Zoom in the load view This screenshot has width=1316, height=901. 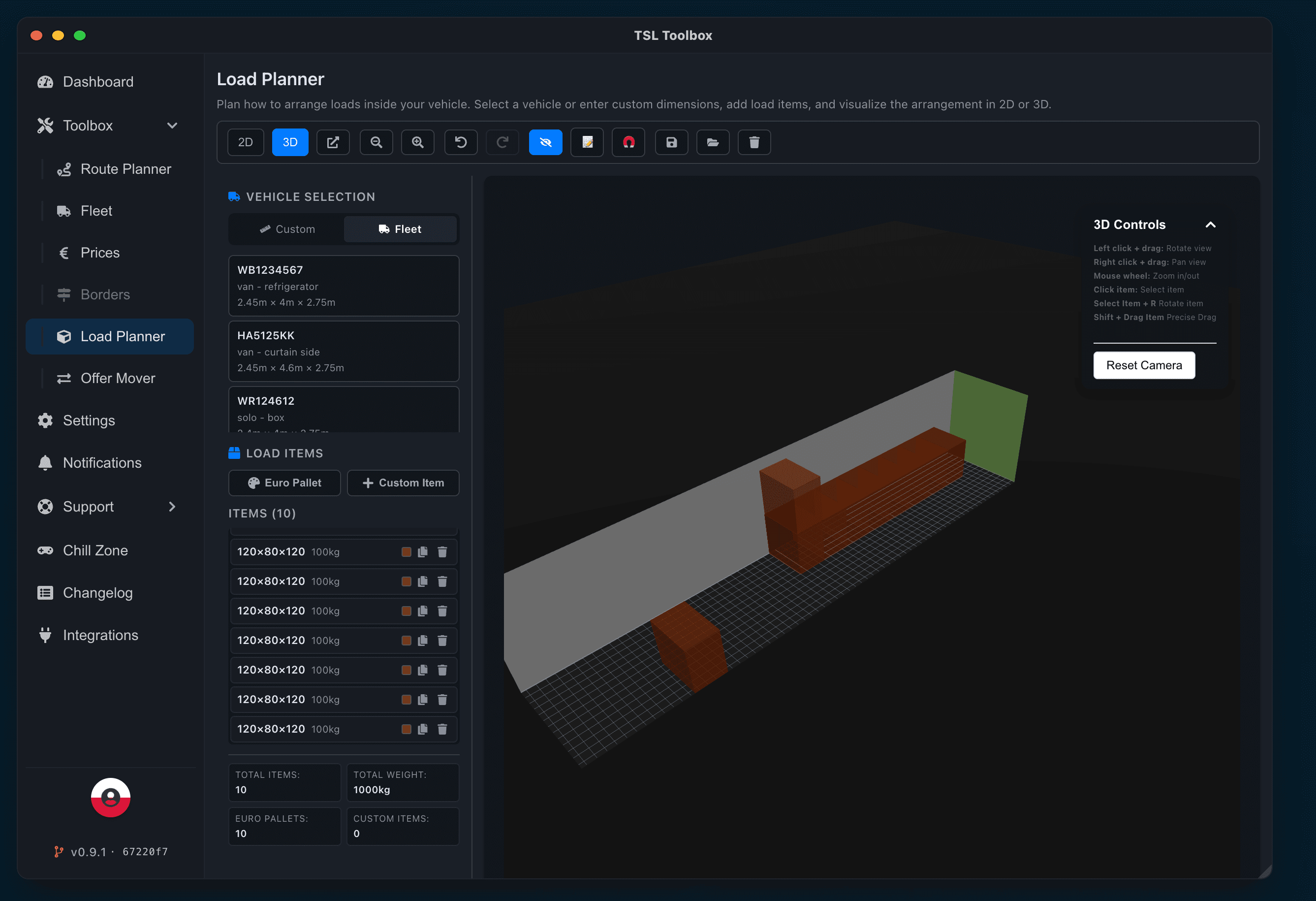pos(418,142)
